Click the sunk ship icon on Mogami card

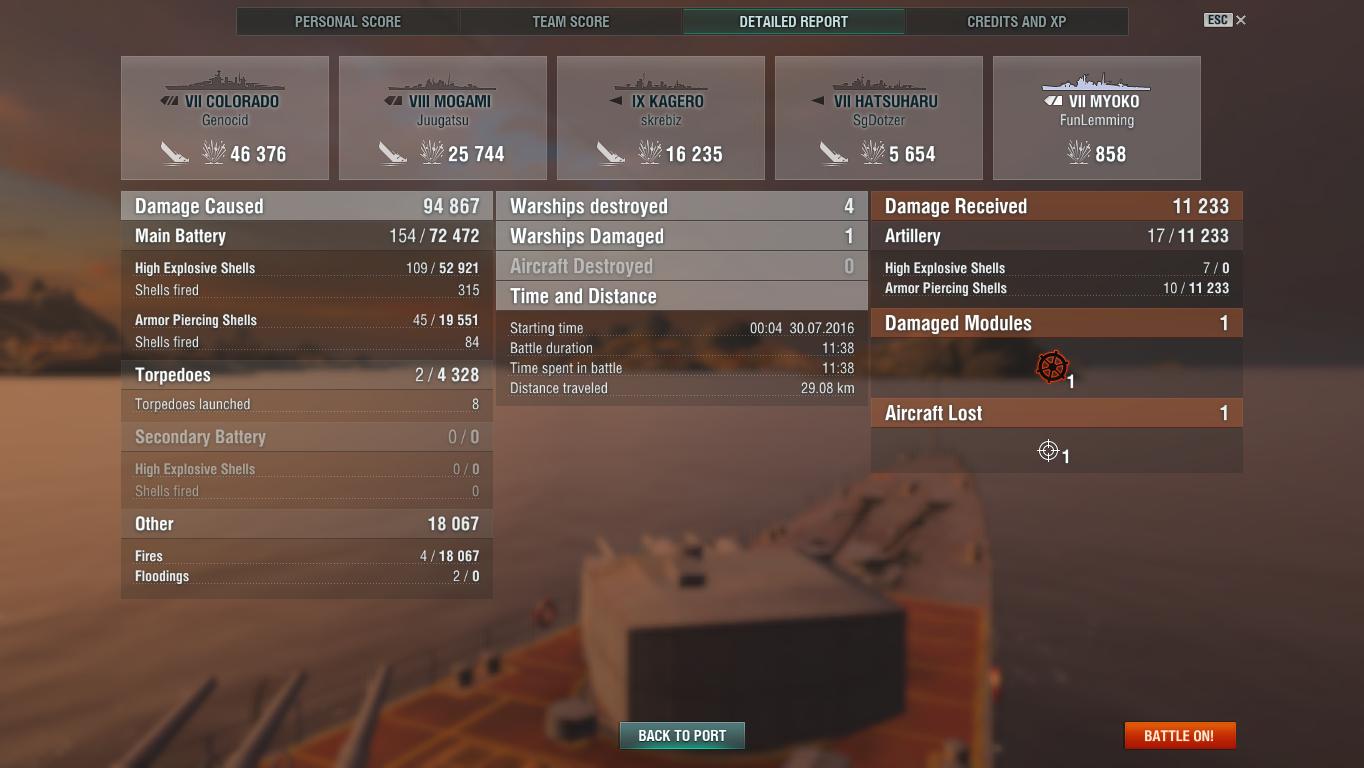click(x=393, y=153)
